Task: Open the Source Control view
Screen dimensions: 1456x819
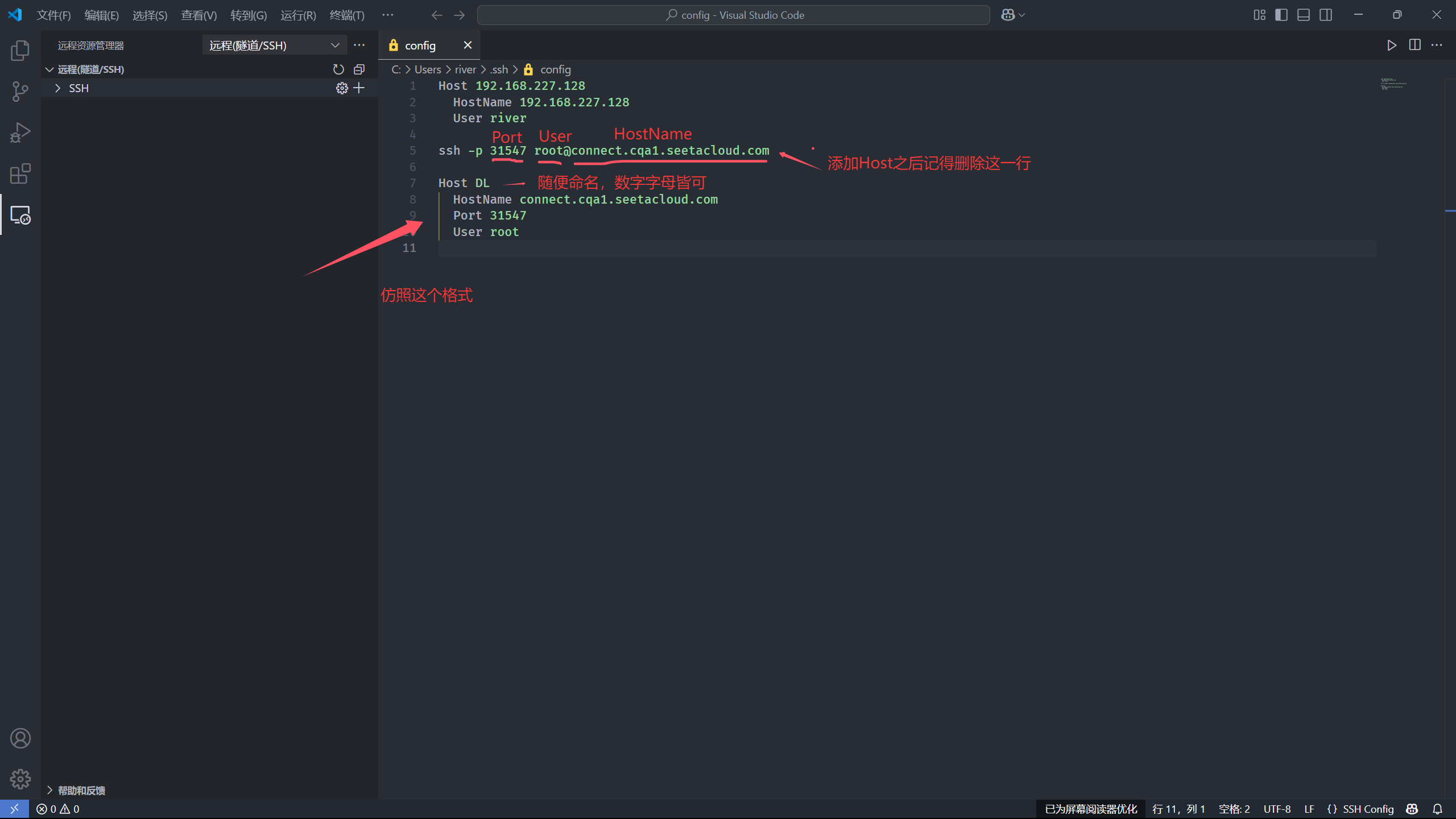Action: click(x=20, y=92)
